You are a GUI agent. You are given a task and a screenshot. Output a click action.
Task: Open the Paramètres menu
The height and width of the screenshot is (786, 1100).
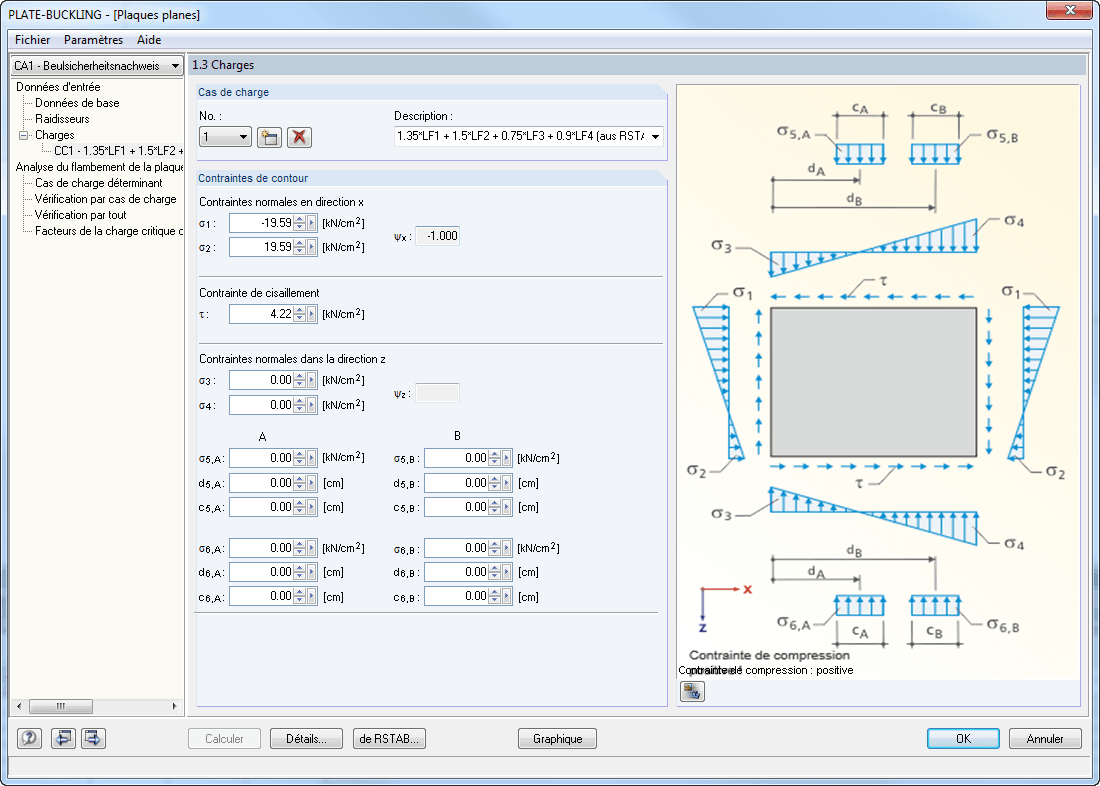click(93, 40)
